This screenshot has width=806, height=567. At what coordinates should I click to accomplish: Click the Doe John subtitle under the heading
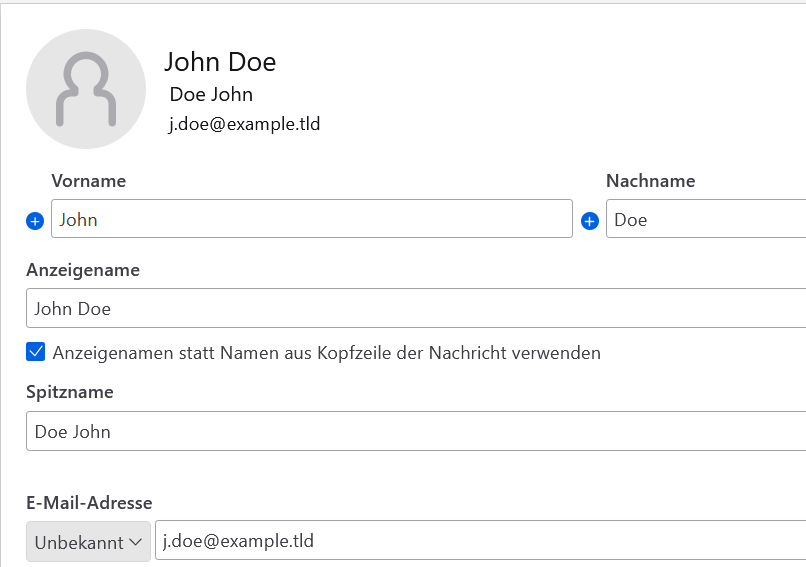pyautogui.click(x=211, y=95)
